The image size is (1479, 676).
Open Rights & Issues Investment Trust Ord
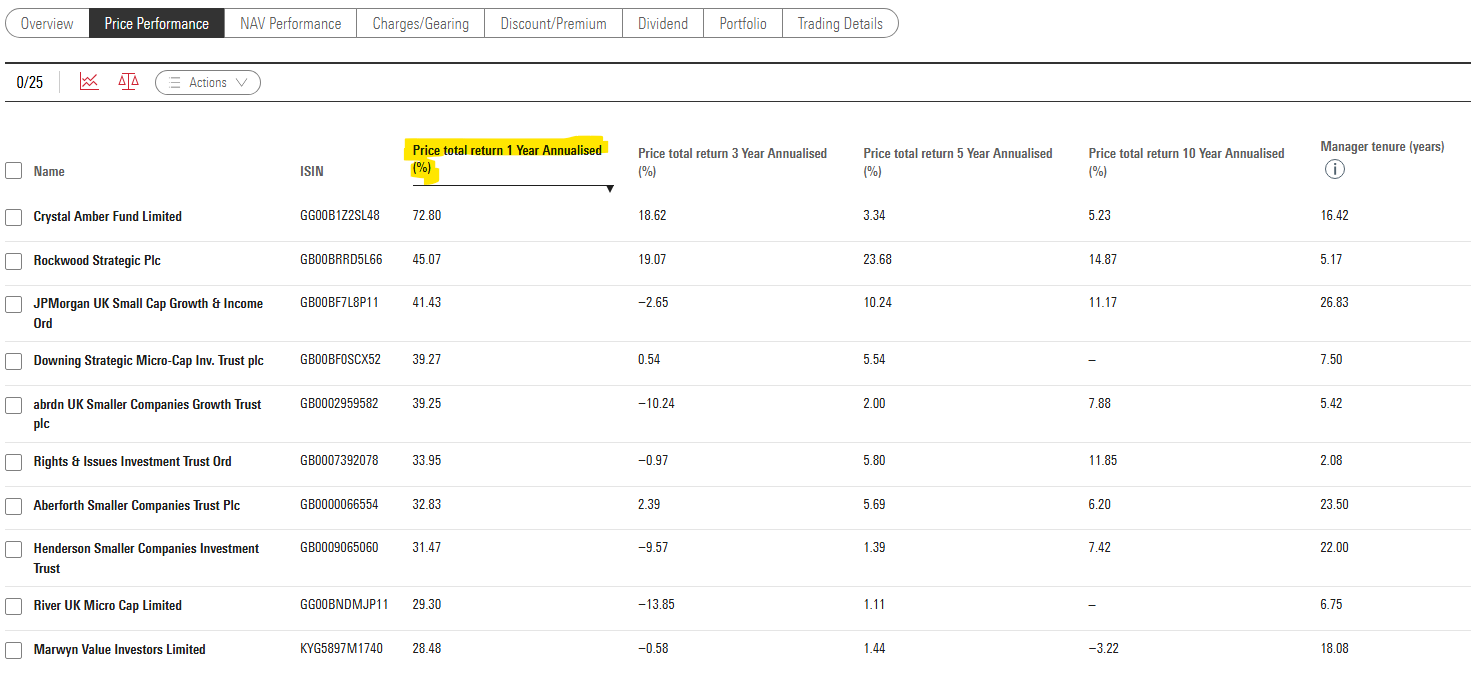(x=133, y=461)
